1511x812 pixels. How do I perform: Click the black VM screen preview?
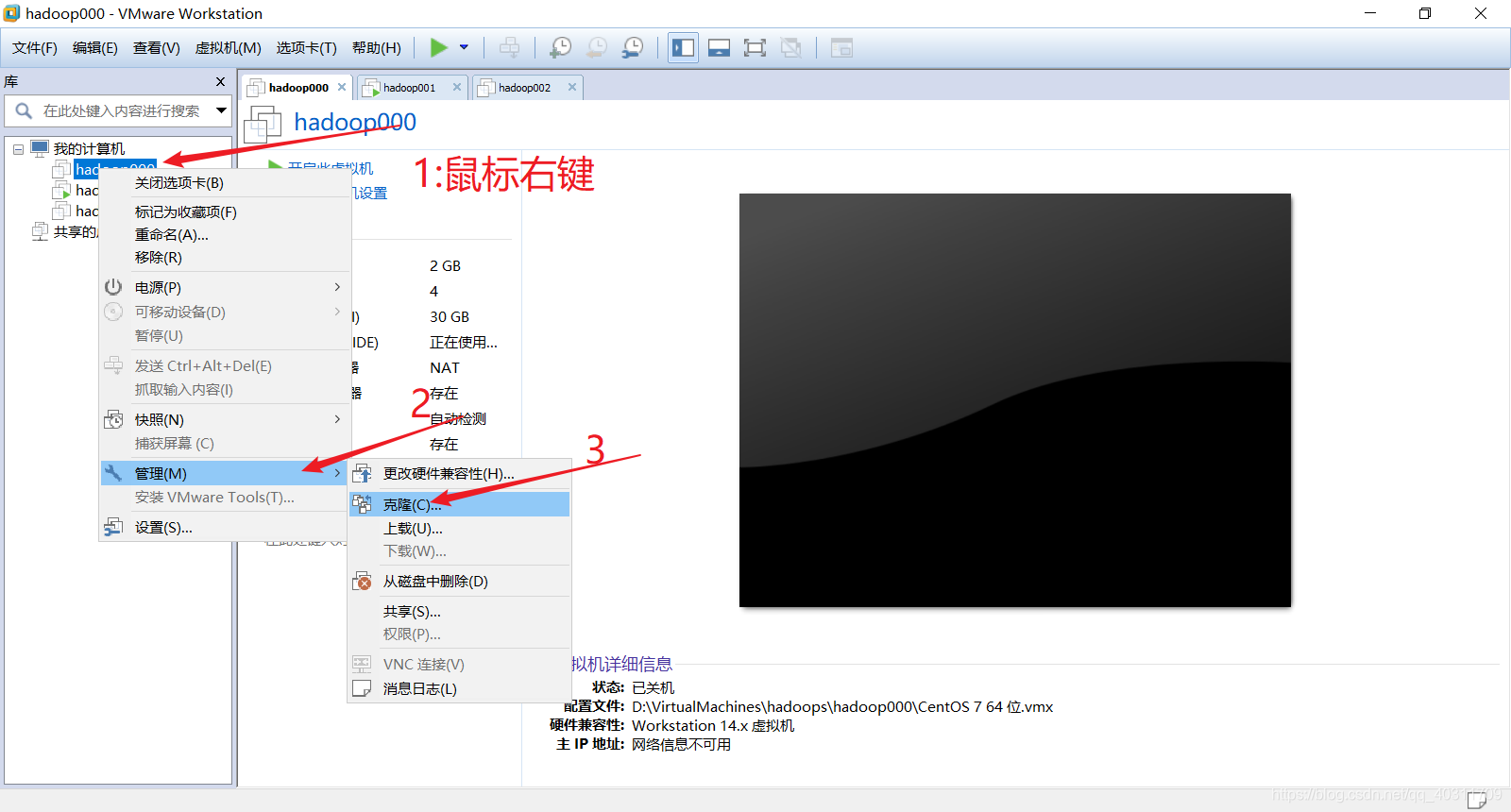click(x=1015, y=400)
